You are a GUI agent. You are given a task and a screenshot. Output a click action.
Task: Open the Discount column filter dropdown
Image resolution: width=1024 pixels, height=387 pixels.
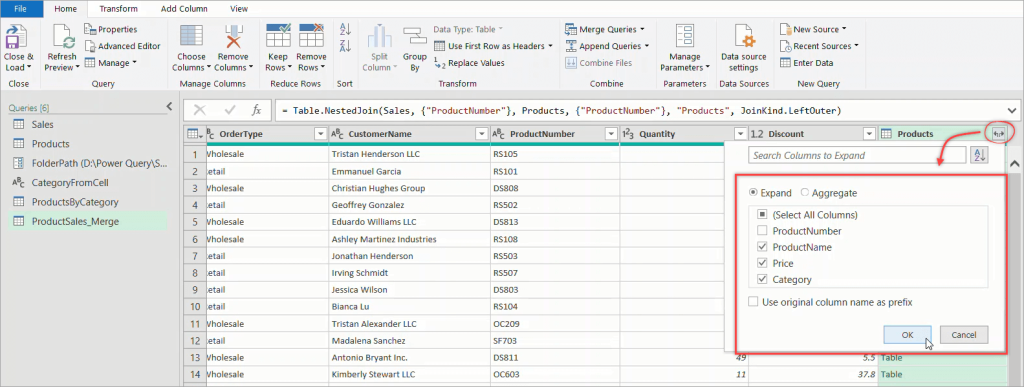coord(869,134)
